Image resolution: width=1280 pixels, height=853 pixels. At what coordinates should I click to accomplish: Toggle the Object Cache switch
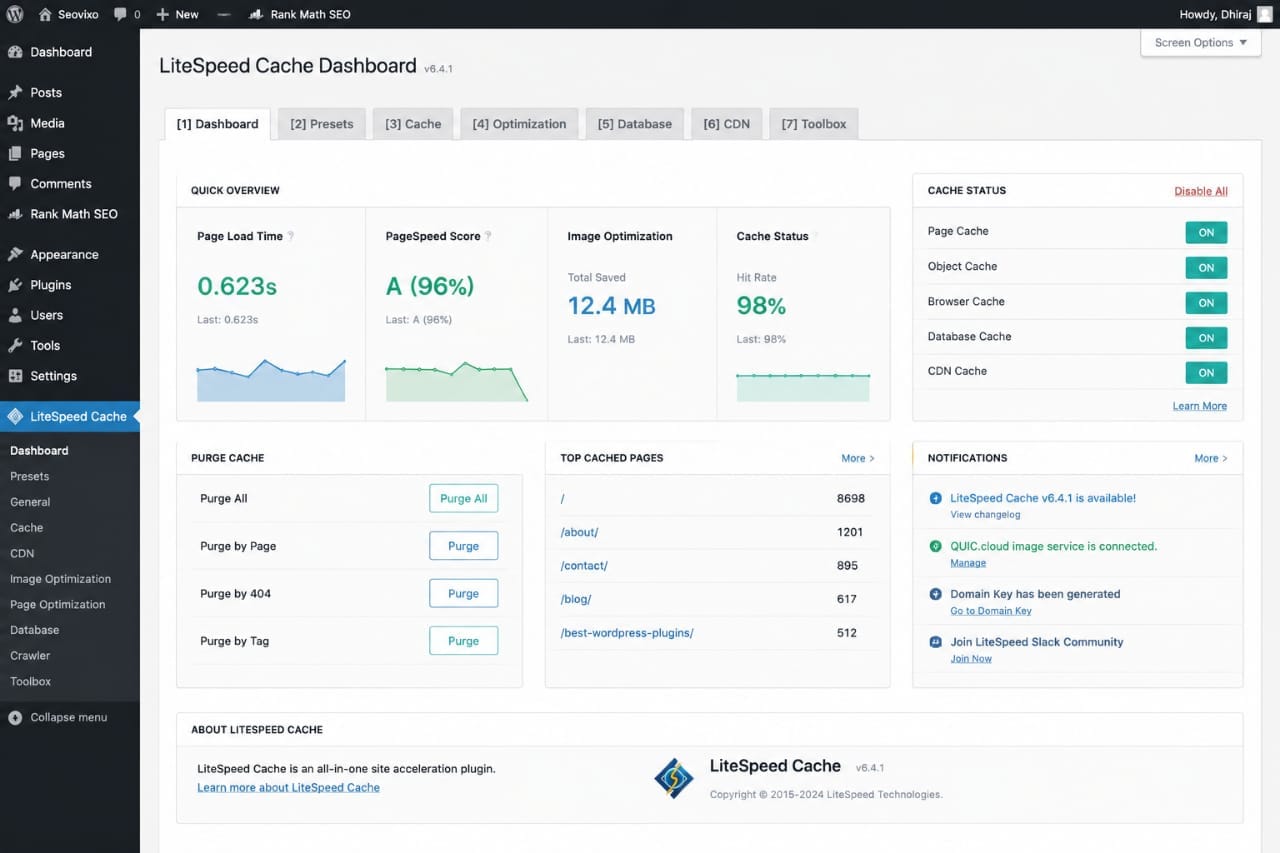(x=1206, y=268)
